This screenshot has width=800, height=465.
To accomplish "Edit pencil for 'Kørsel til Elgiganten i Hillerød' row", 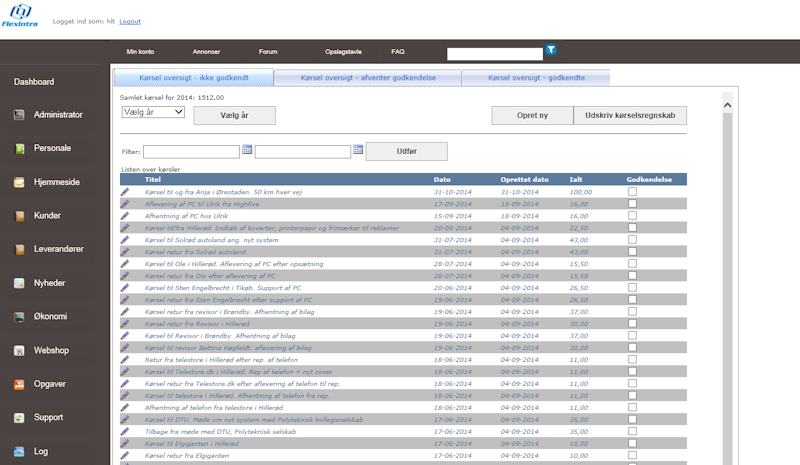I will tap(125, 444).
